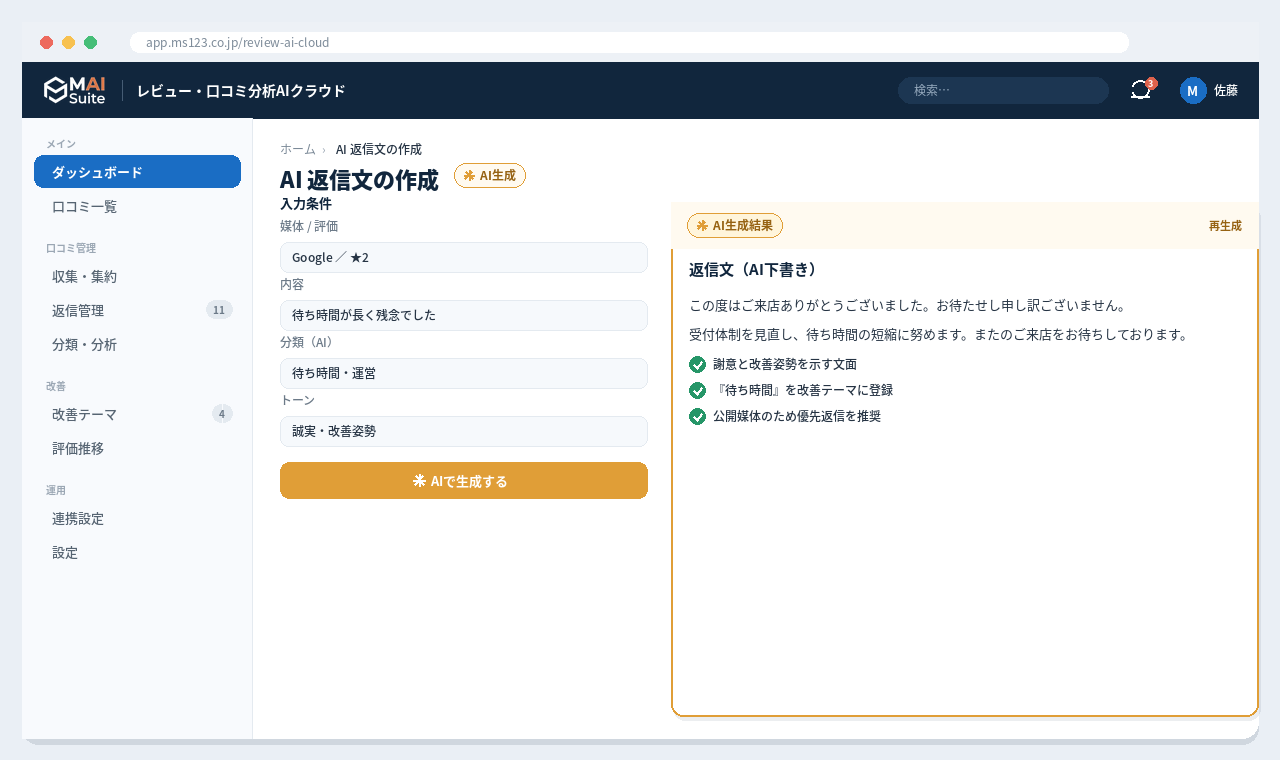Click the AIで生成する button
Image resolution: width=1280 pixels, height=760 pixels.
pos(464,480)
